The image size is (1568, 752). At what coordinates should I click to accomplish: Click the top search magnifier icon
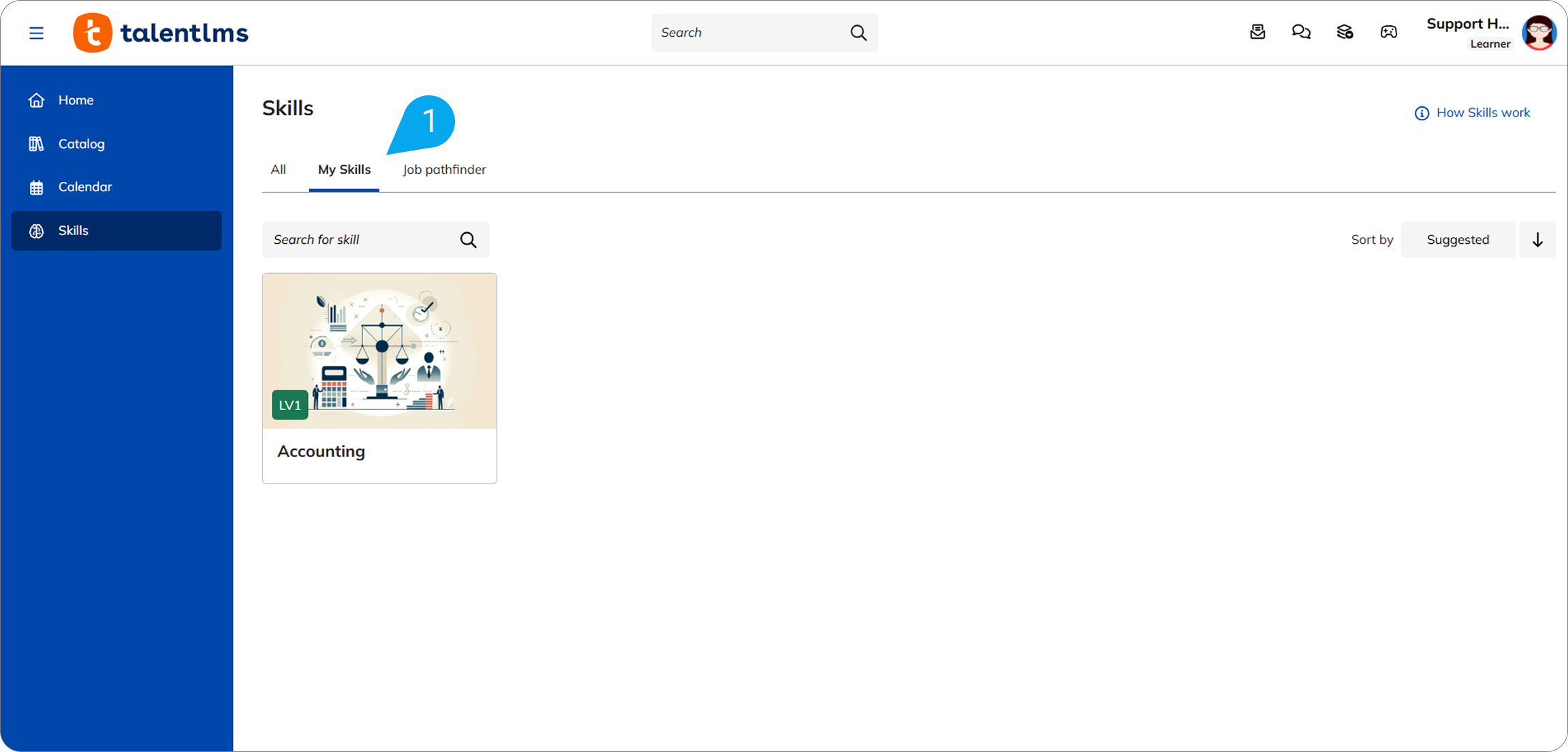[858, 33]
